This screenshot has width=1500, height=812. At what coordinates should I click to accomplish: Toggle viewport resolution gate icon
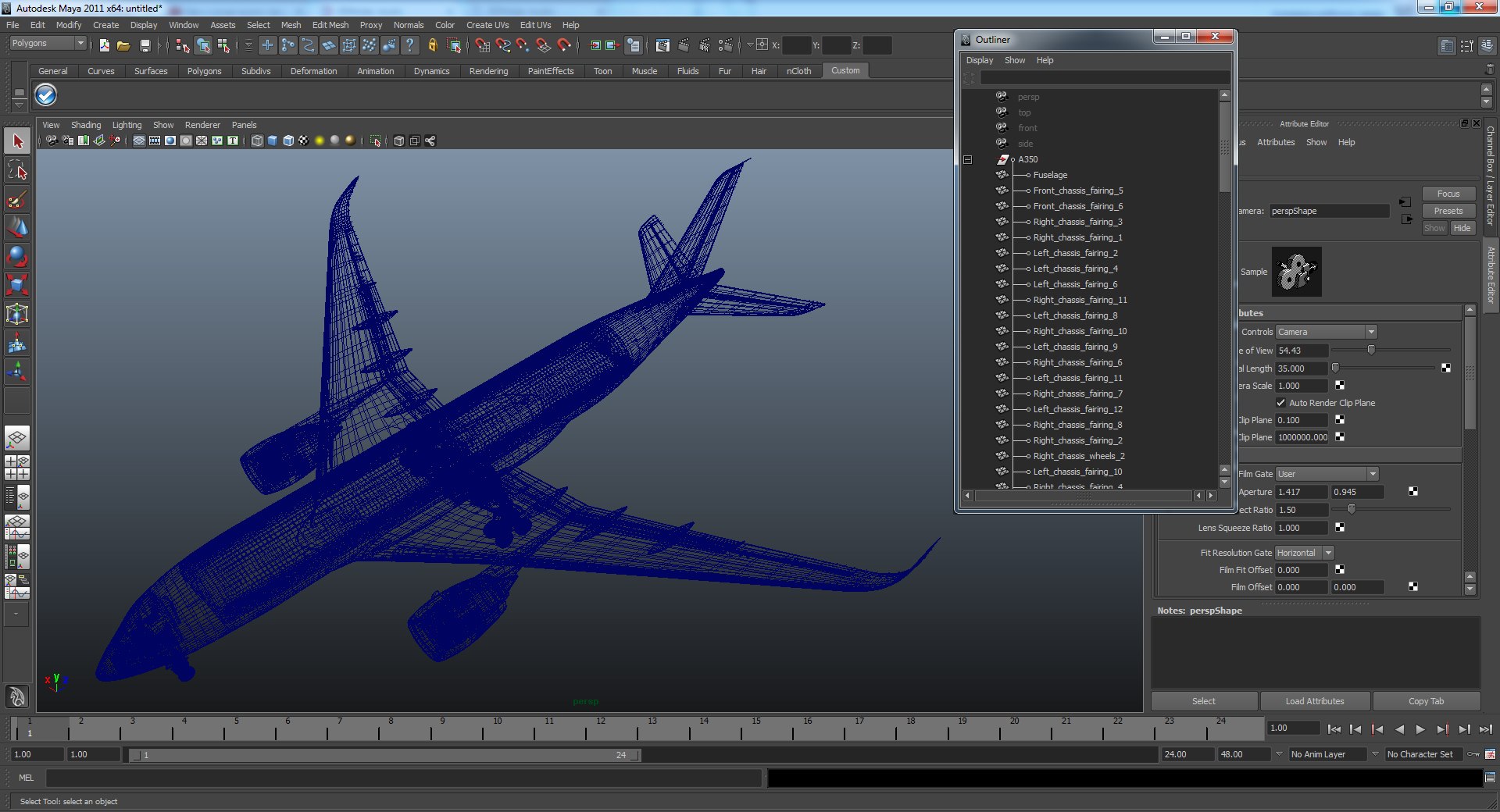click(x=170, y=141)
